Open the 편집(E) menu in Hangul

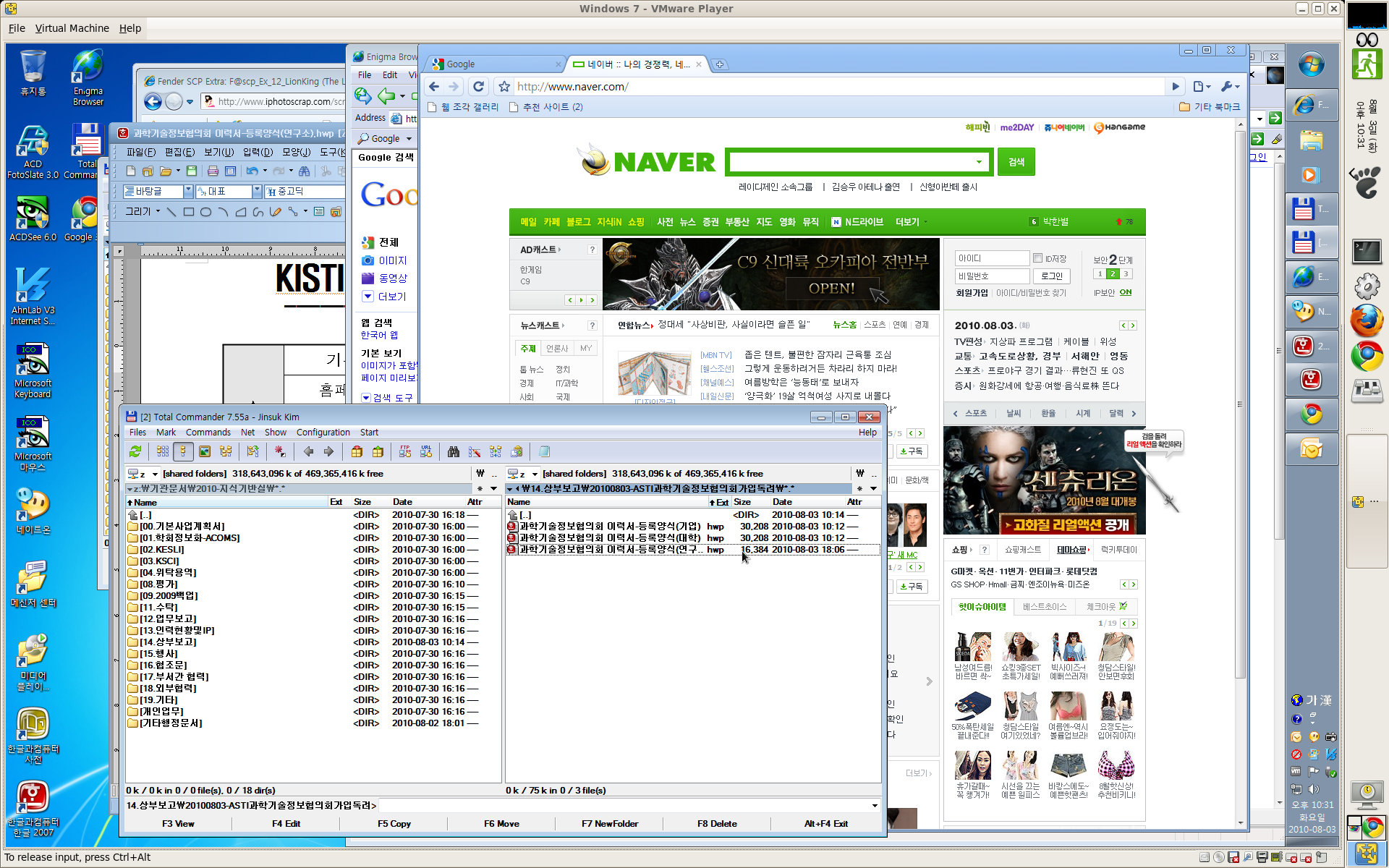tap(179, 152)
